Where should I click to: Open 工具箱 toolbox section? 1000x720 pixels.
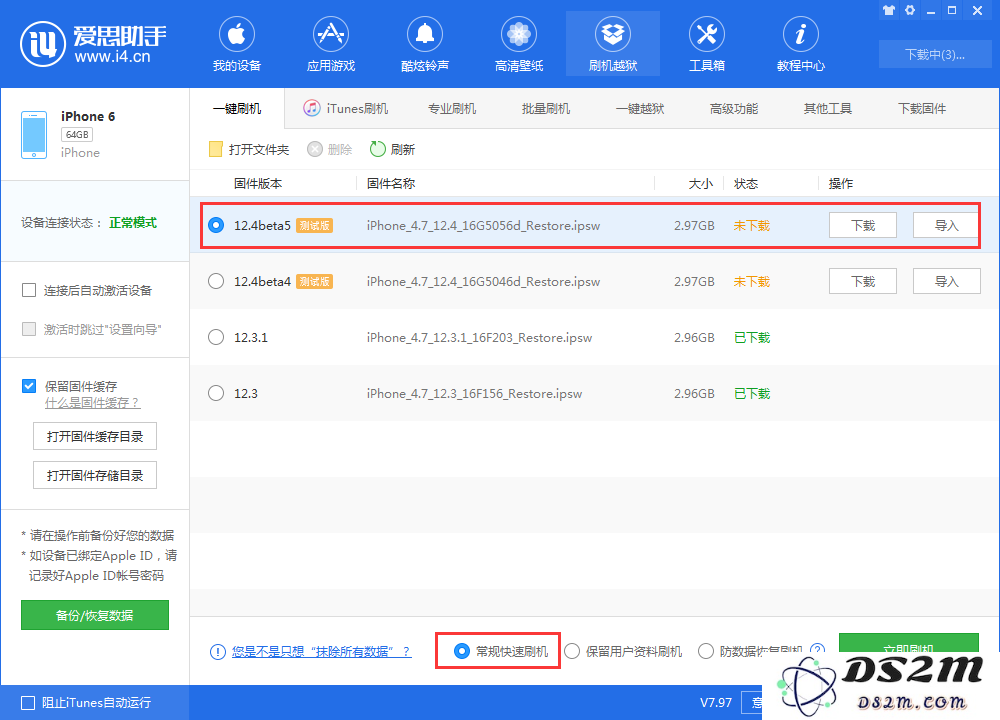(x=707, y=44)
